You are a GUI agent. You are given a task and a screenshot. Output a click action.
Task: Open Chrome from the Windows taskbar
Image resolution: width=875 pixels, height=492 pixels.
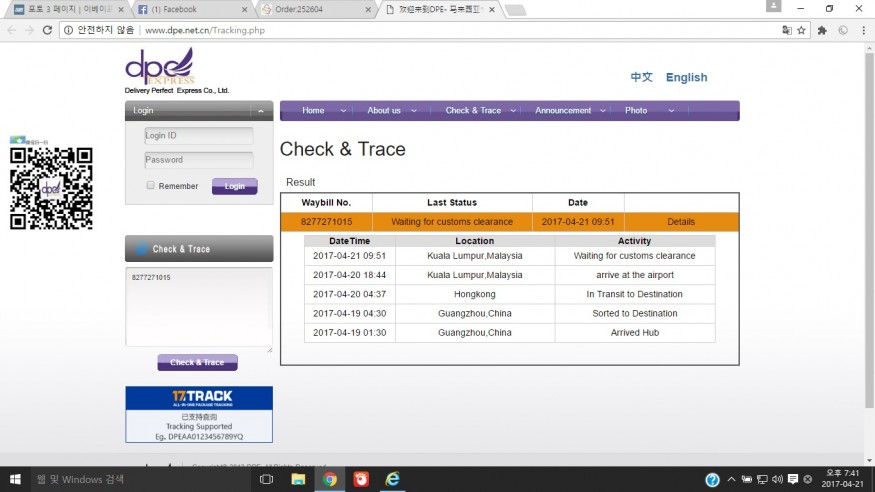click(x=329, y=479)
